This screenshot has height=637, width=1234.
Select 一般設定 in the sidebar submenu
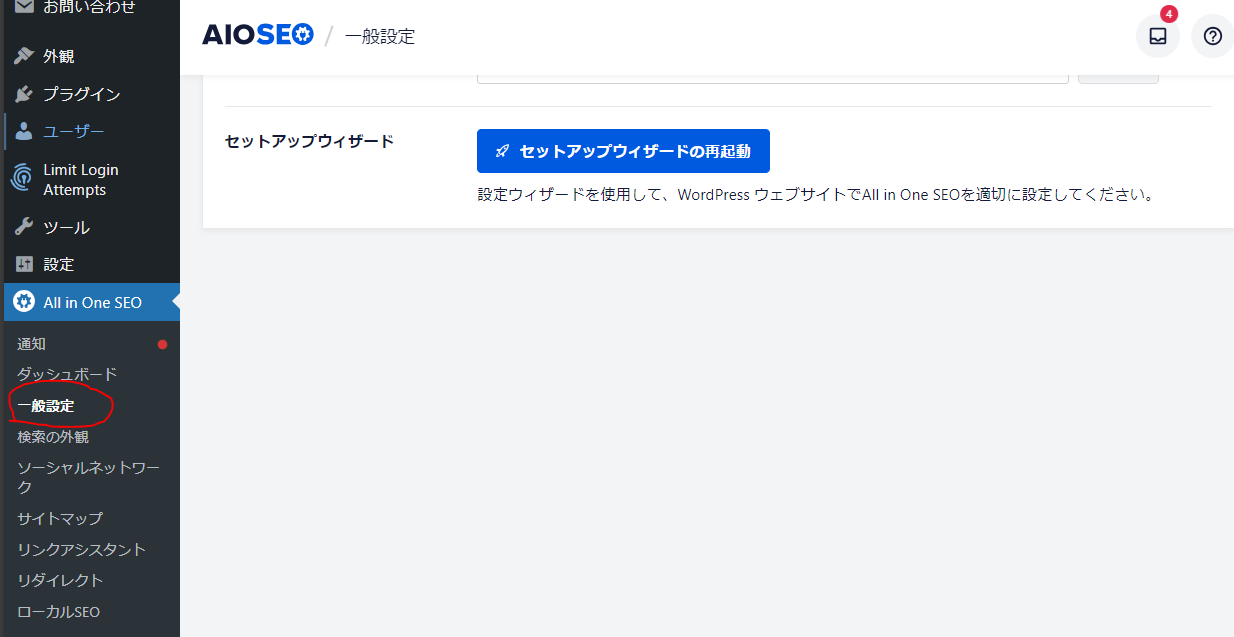(46, 406)
